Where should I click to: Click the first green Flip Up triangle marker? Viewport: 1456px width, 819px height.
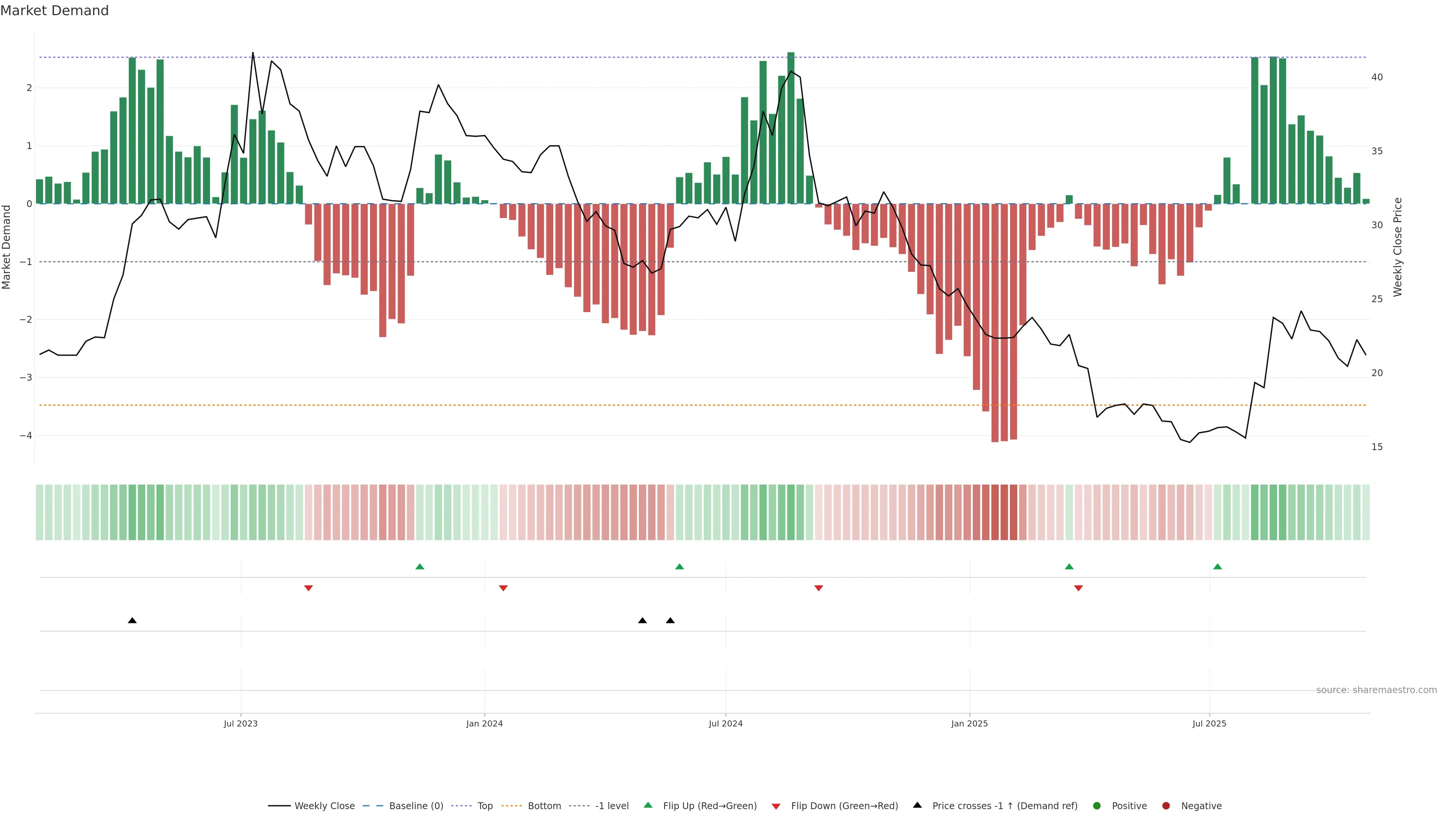click(x=419, y=566)
